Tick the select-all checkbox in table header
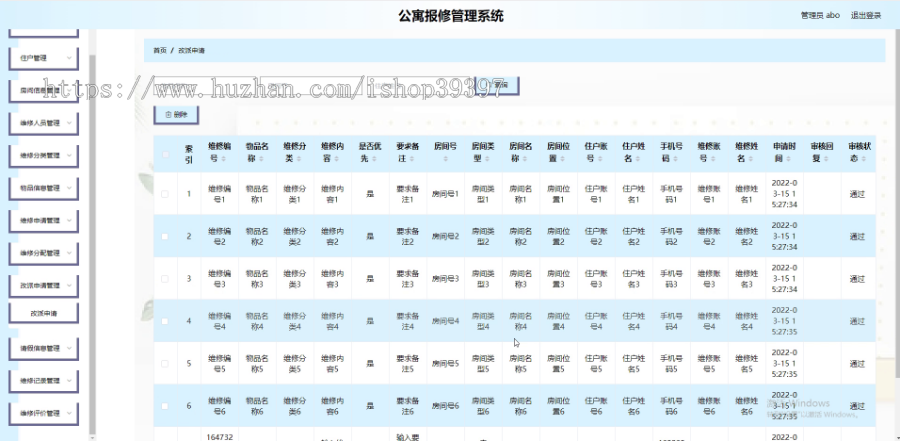This screenshot has height=441, width=900. click(165, 154)
